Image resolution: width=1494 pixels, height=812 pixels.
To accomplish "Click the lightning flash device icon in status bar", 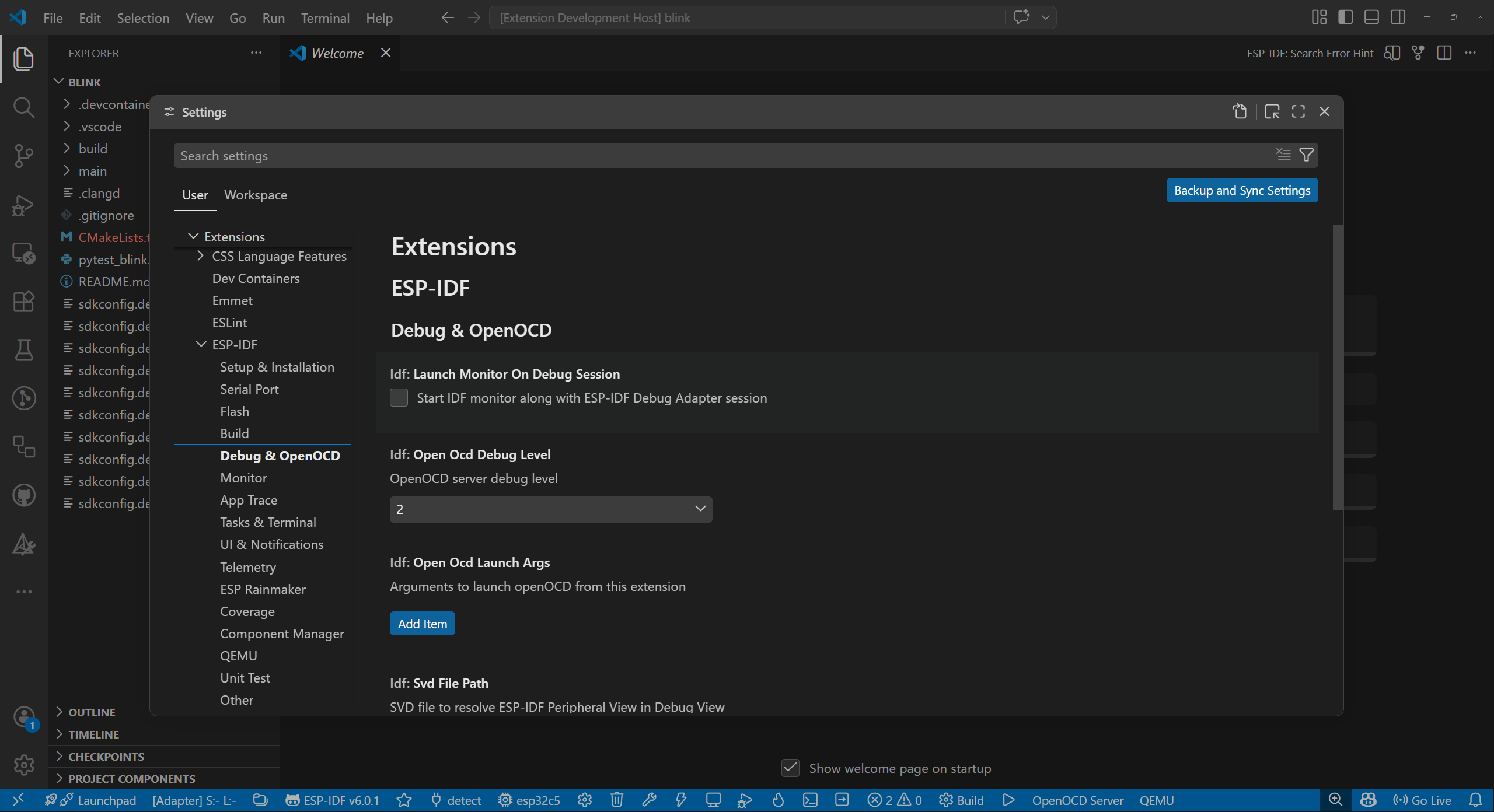I will (680, 800).
